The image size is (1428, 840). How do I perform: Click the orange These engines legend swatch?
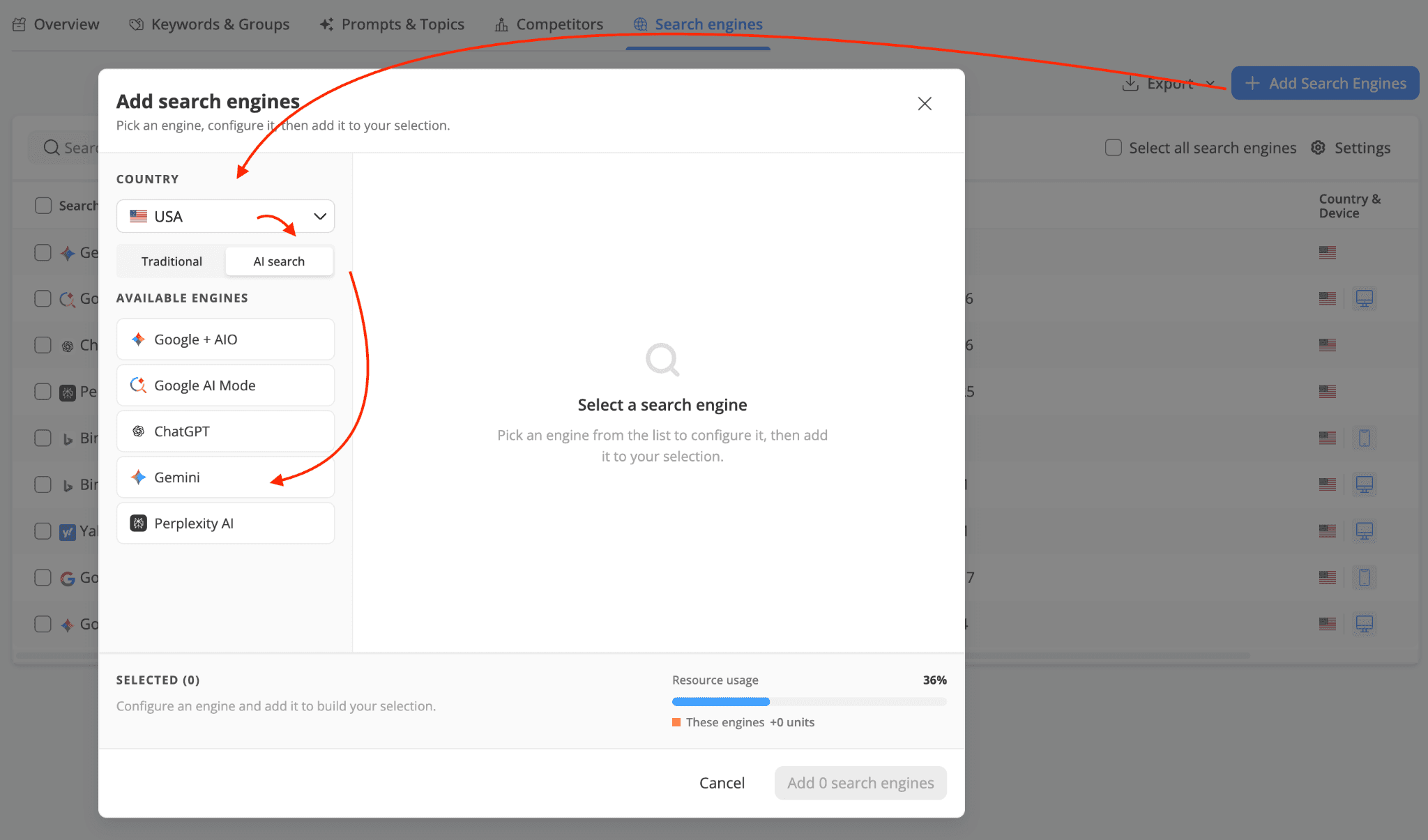676,722
